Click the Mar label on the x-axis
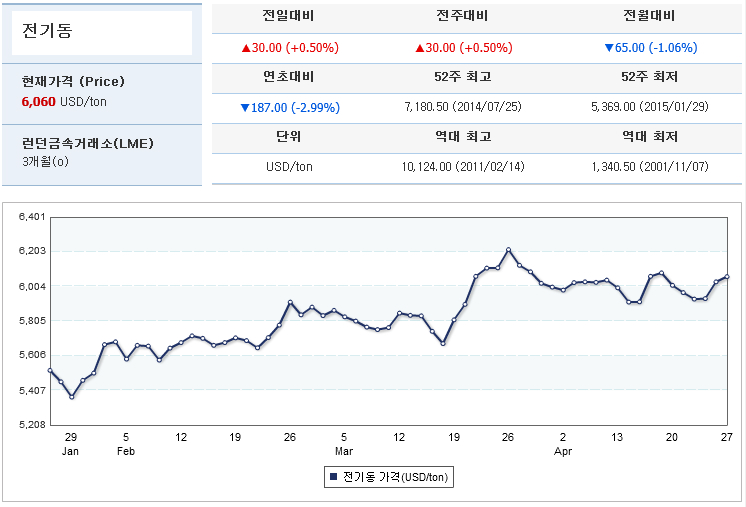Image resolution: width=746 pixels, height=507 pixels. pos(343,451)
